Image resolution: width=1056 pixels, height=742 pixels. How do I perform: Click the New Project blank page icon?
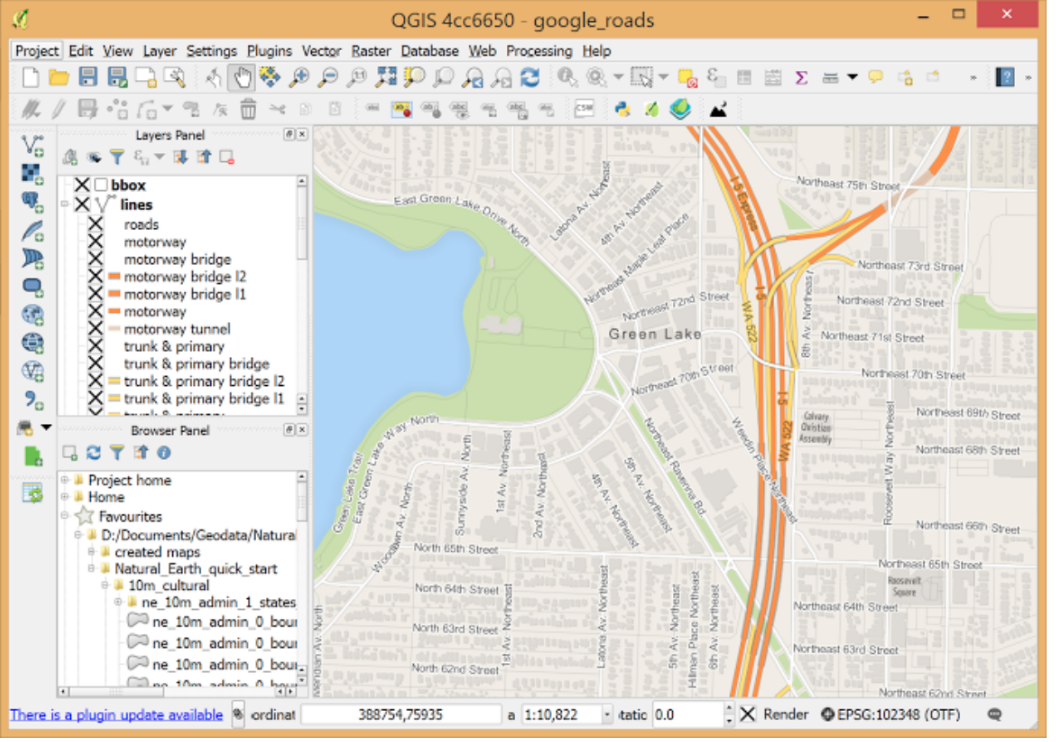pos(30,77)
